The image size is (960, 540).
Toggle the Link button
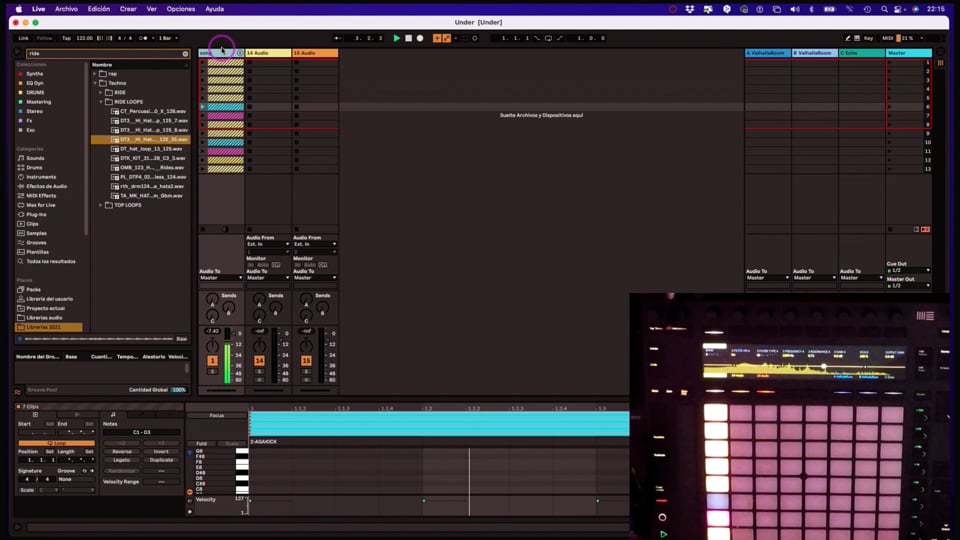click(x=23, y=38)
